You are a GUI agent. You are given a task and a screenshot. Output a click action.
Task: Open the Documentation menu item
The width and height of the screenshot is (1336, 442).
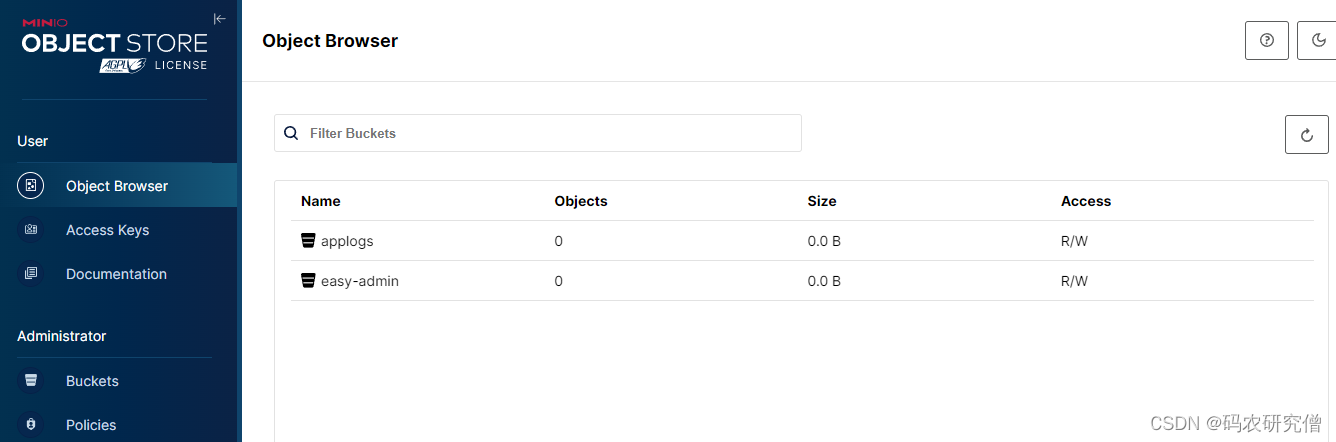point(116,274)
